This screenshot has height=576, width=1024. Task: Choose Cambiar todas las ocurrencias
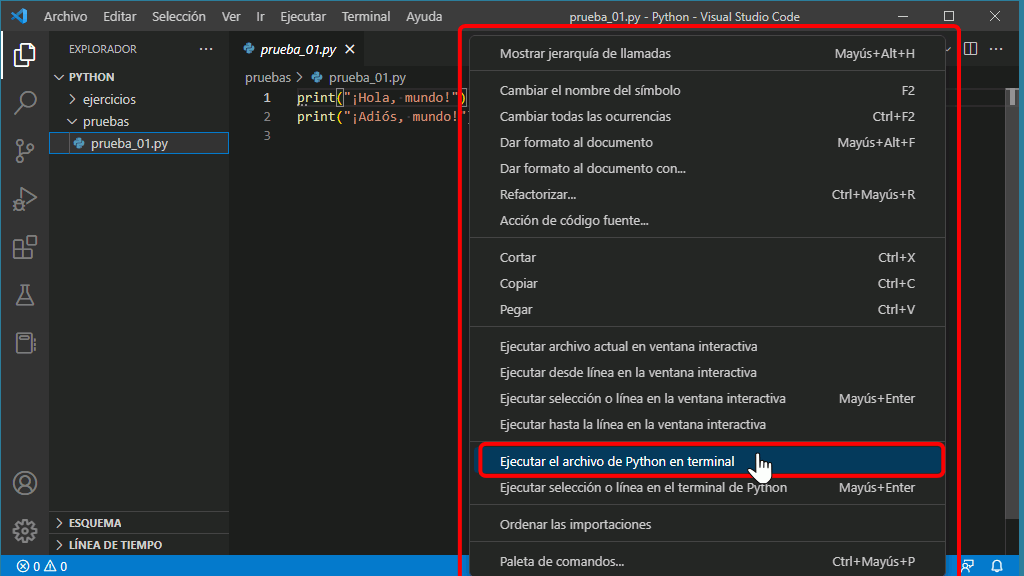coord(707,116)
